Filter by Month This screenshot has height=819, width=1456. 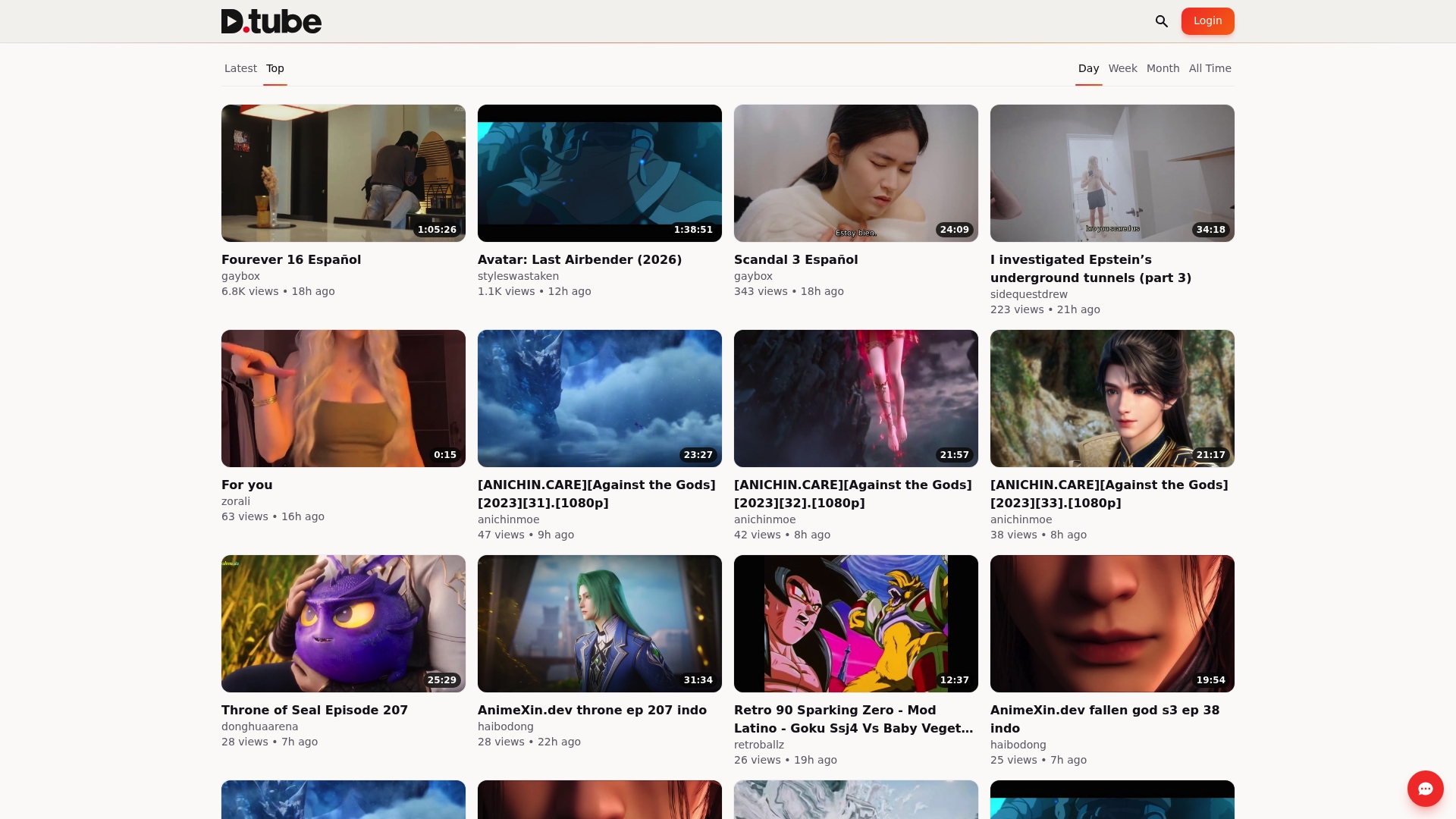click(1163, 68)
